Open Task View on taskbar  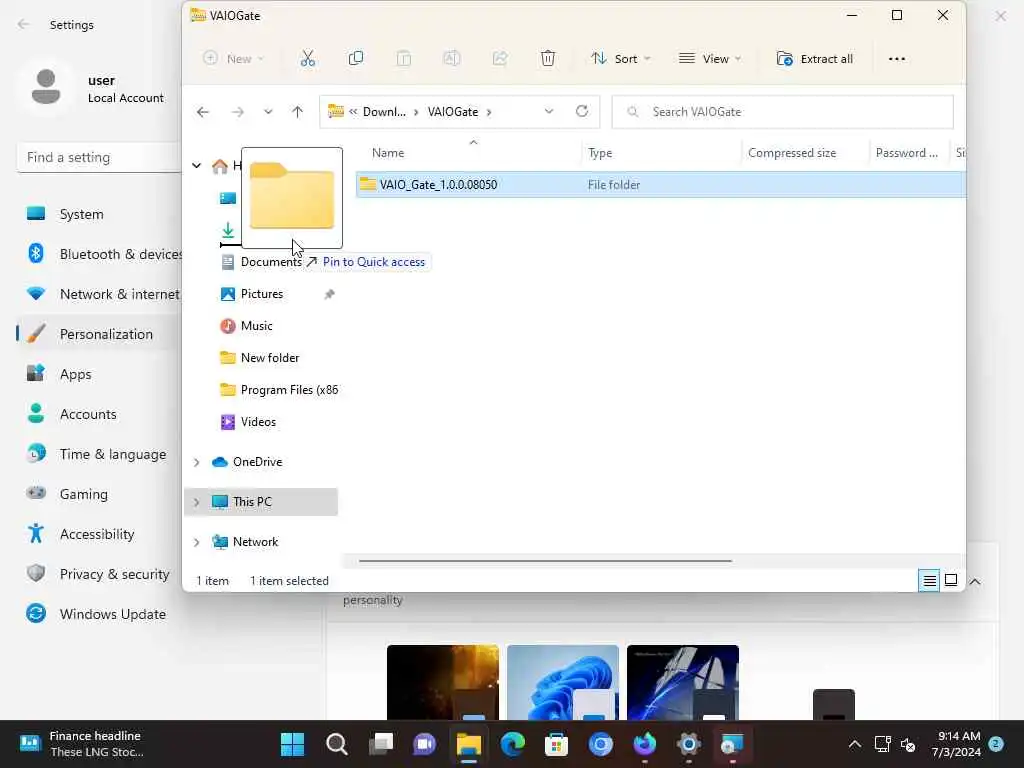[381, 744]
